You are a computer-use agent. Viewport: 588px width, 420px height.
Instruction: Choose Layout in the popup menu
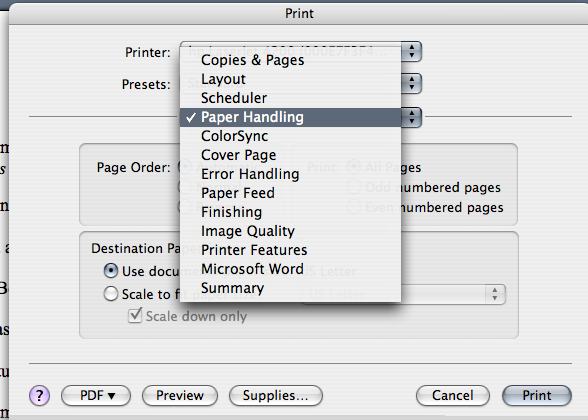click(290, 79)
